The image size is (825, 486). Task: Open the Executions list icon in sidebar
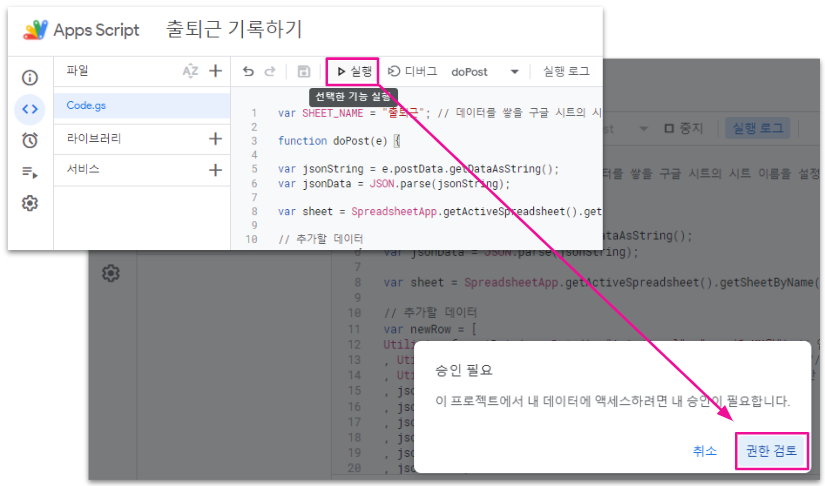point(30,172)
